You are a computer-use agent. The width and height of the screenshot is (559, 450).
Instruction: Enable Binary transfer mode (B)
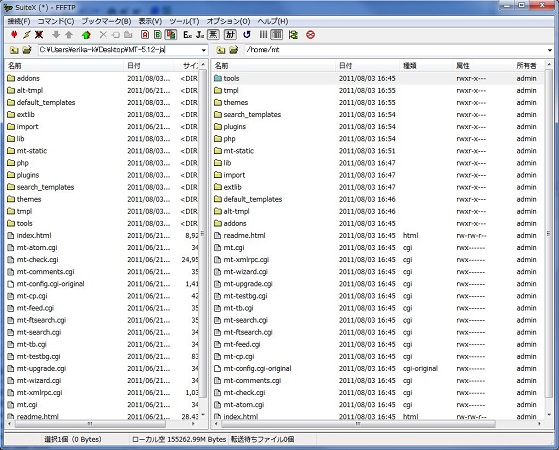pyautogui.click(x=158, y=35)
